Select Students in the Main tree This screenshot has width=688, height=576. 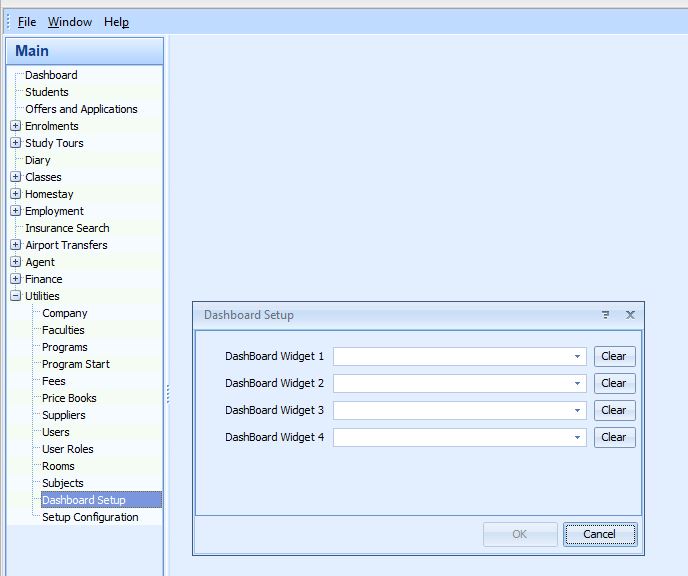[47, 92]
